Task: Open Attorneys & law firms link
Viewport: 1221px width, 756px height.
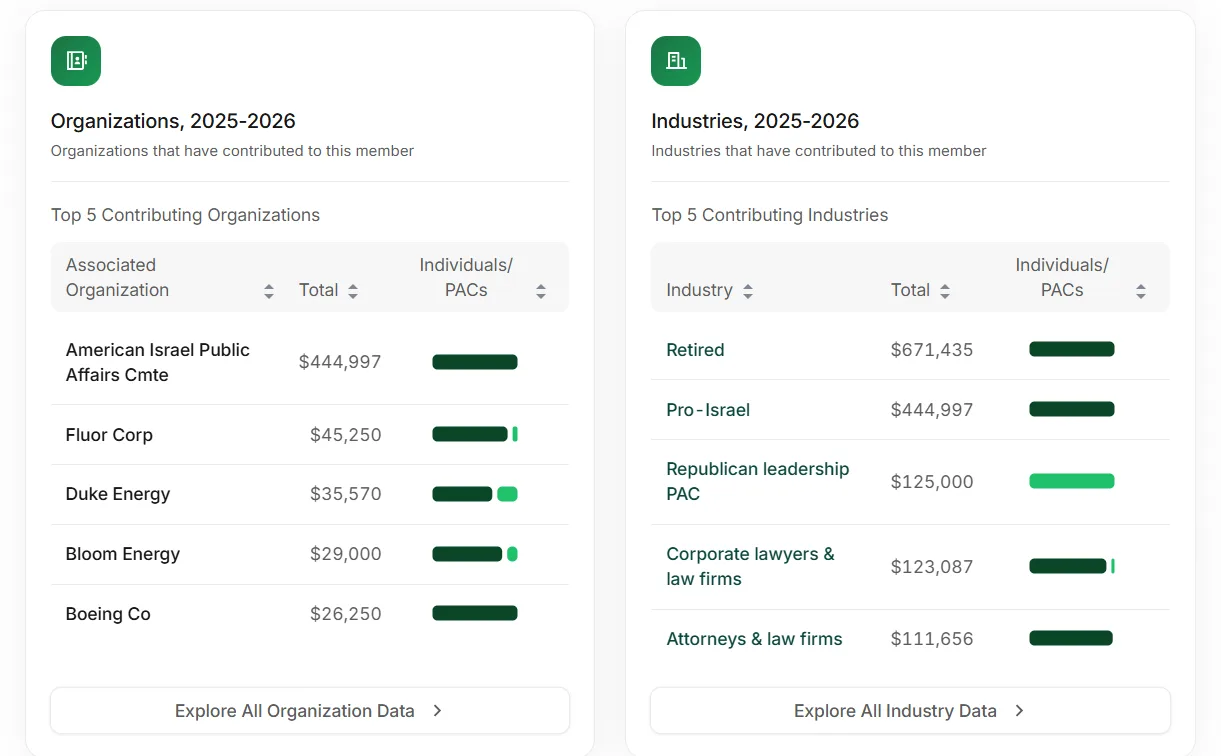Action: pos(754,639)
